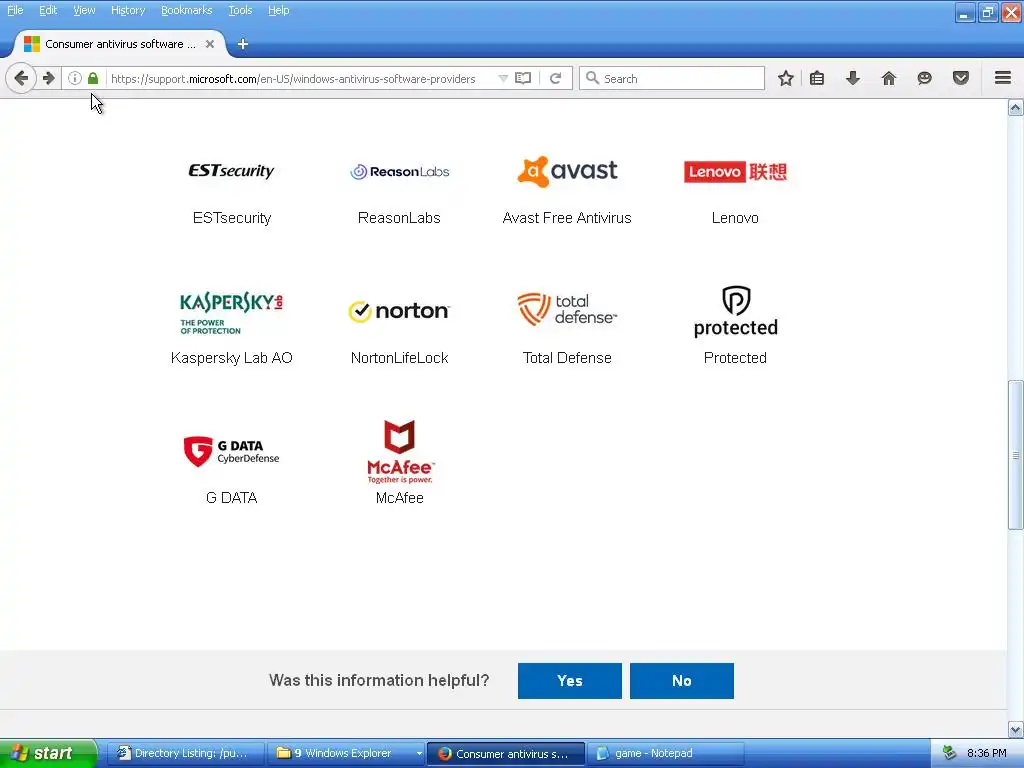This screenshot has height=768, width=1024.
Task: Click the Avast logo image
Action: (x=567, y=171)
